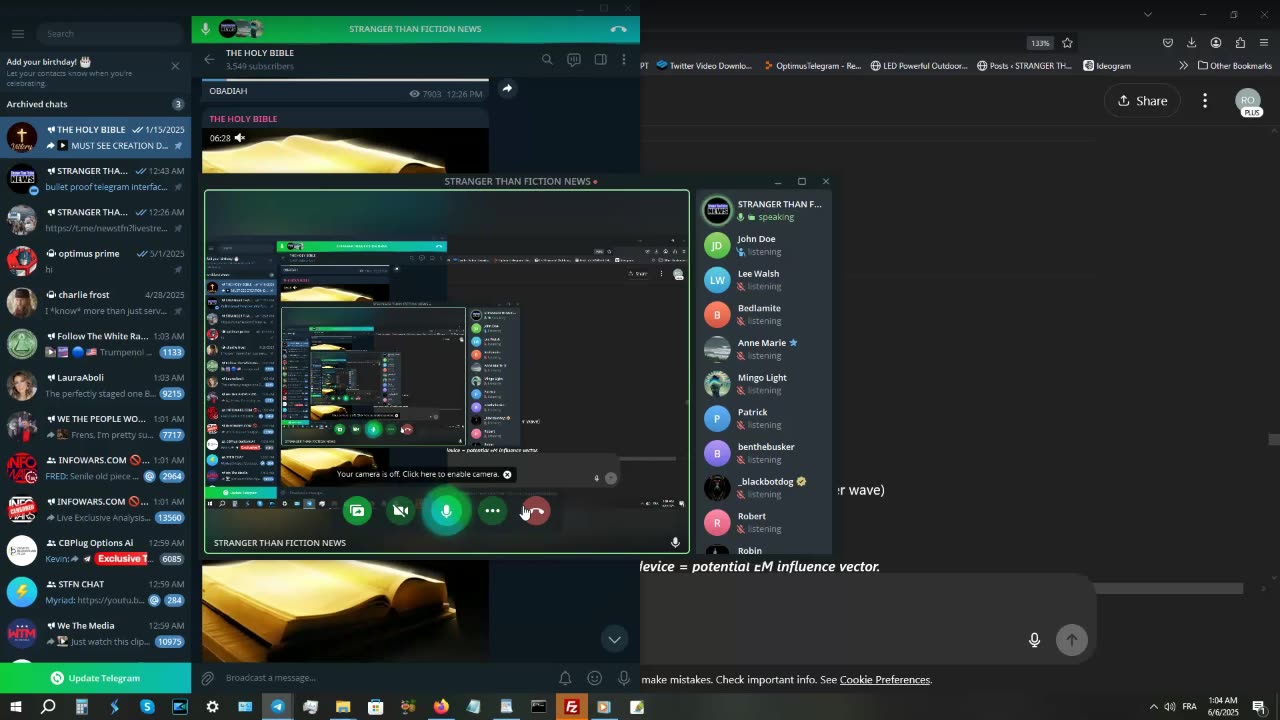This screenshot has width=1280, height=720.
Task: Attach a file with paperclip icon
Action: tap(208, 678)
